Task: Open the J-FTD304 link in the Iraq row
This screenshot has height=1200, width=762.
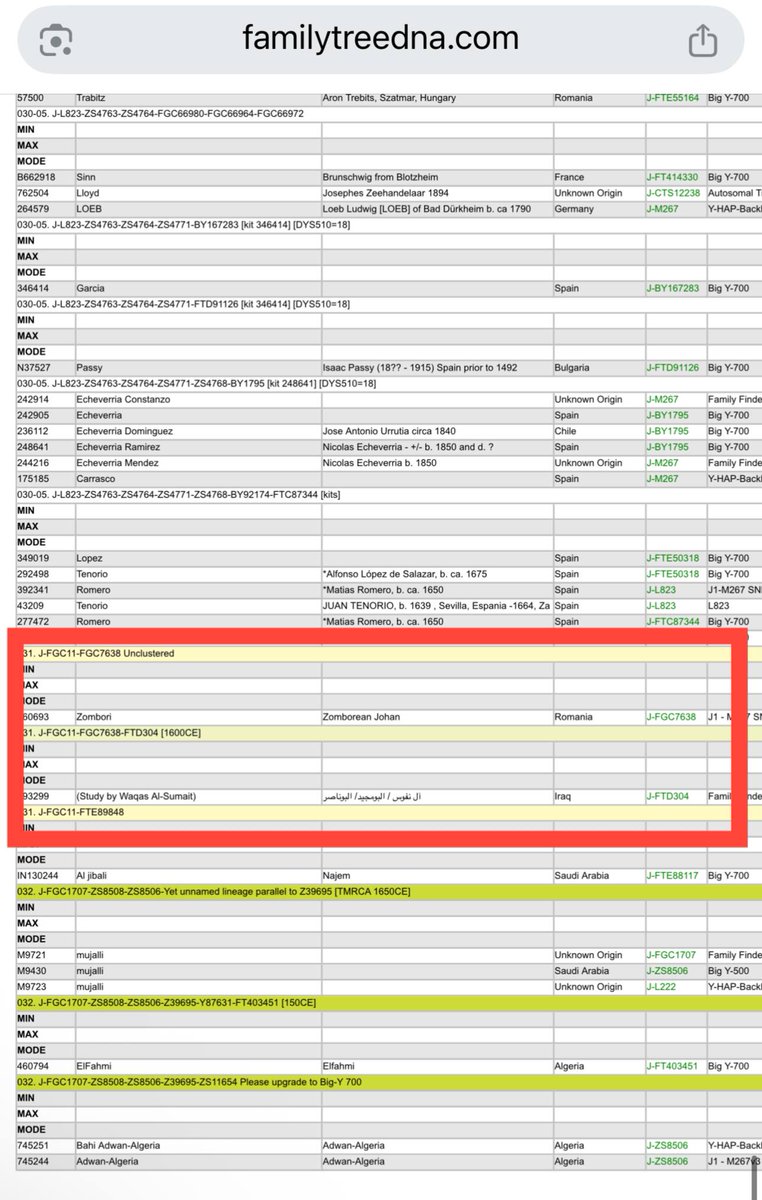Action: (668, 797)
